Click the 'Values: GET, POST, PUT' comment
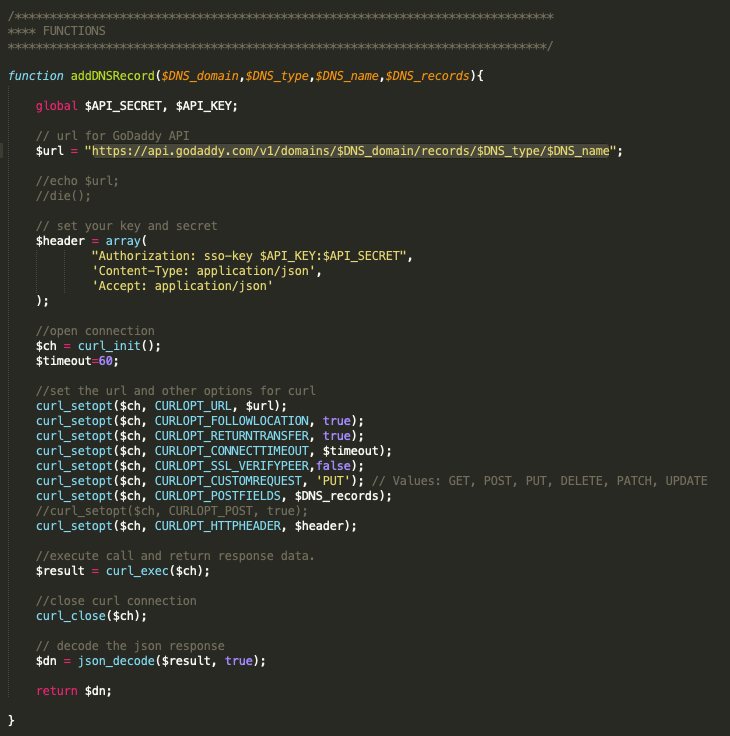The height and width of the screenshot is (736, 730). [x=539, y=481]
